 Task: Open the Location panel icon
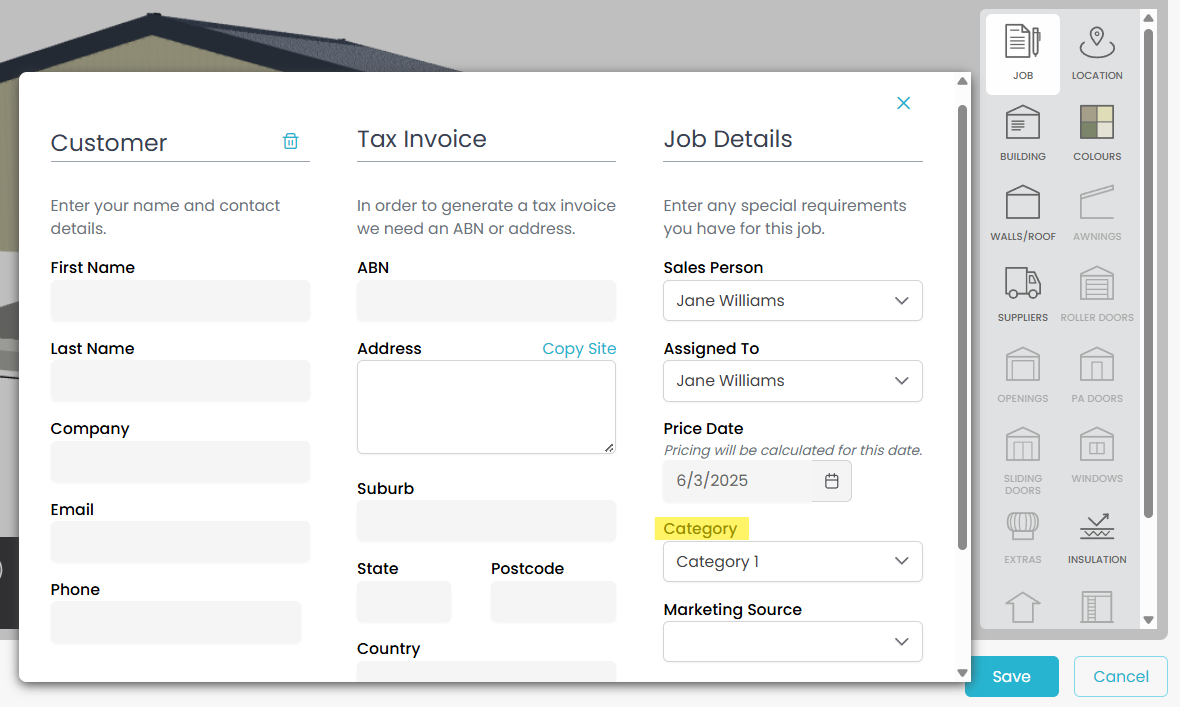tap(1097, 54)
